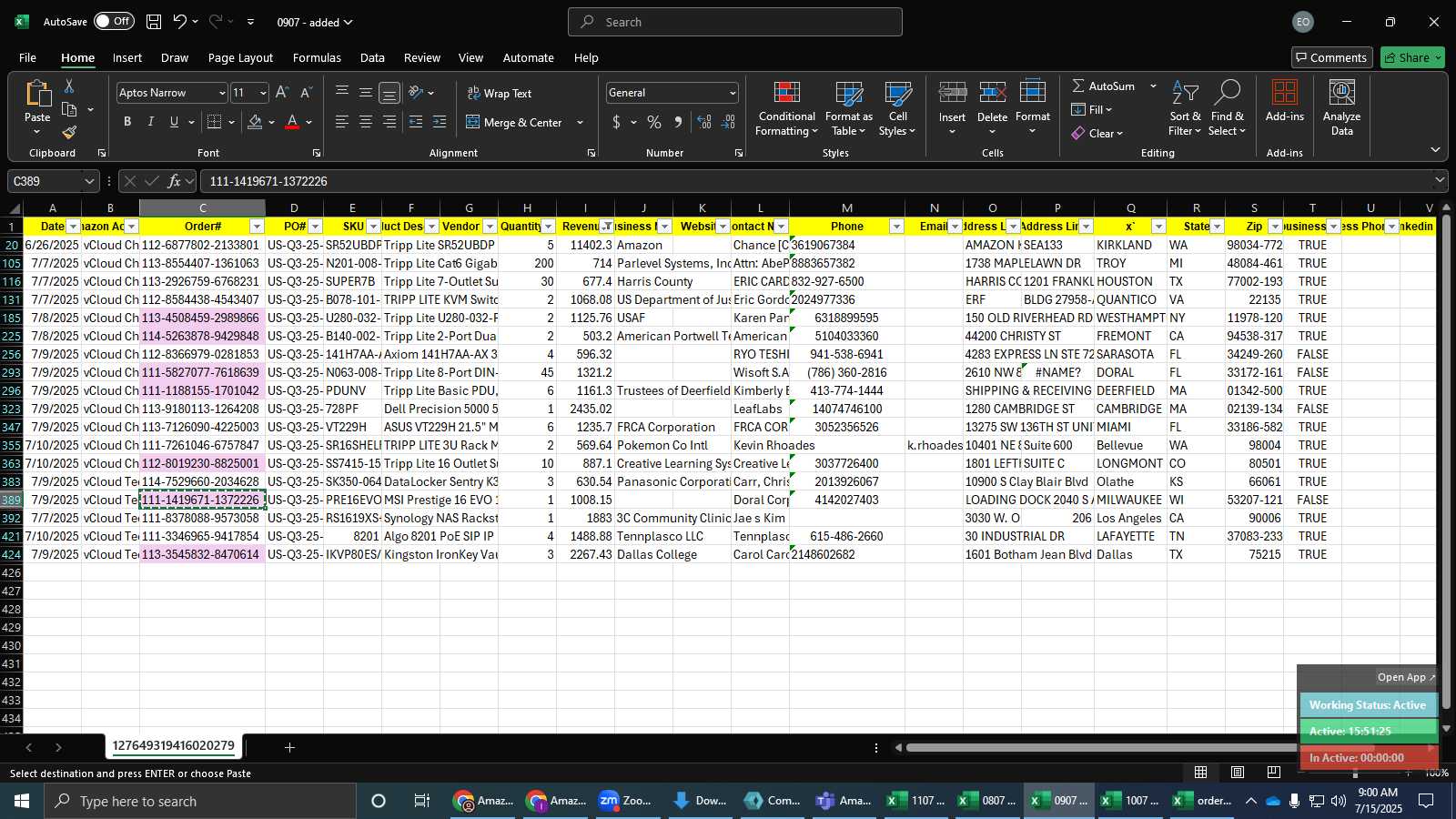Apply Italic formatting
Image resolution: width=1456 pixels, height=819 pixels.
click(x=150, y=122)
